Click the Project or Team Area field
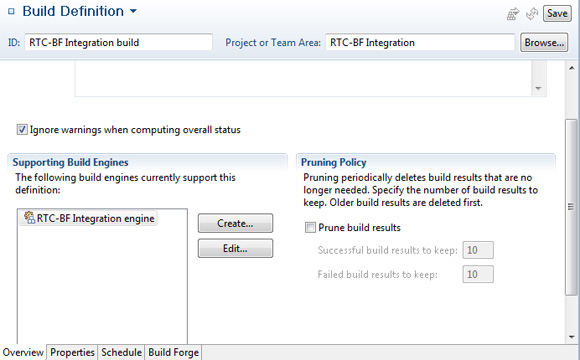580x360 pixels. [x=420, y=43]
